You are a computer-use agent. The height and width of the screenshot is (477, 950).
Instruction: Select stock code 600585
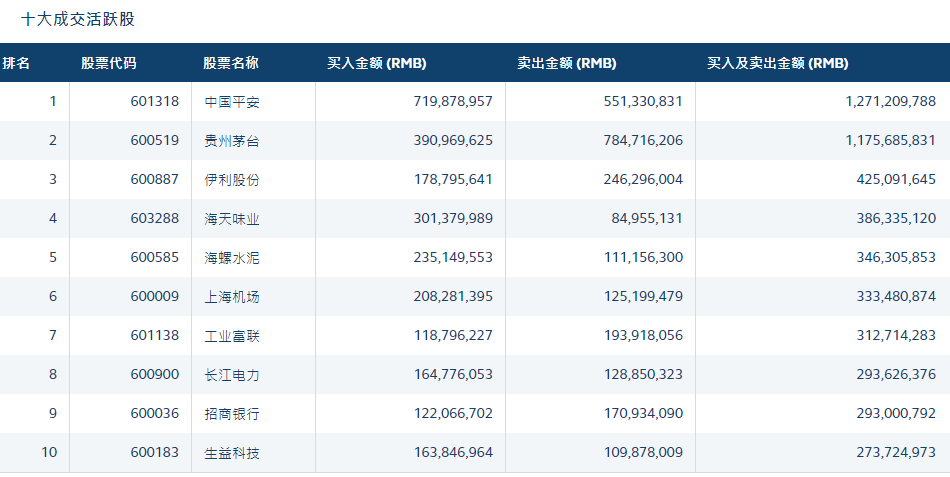coord(154,257)
